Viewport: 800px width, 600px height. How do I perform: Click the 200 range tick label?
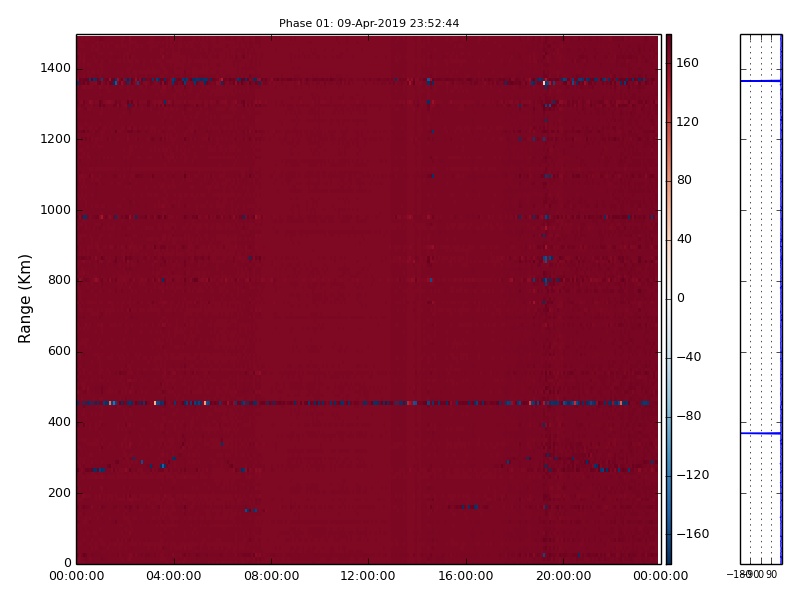point(59,493)
